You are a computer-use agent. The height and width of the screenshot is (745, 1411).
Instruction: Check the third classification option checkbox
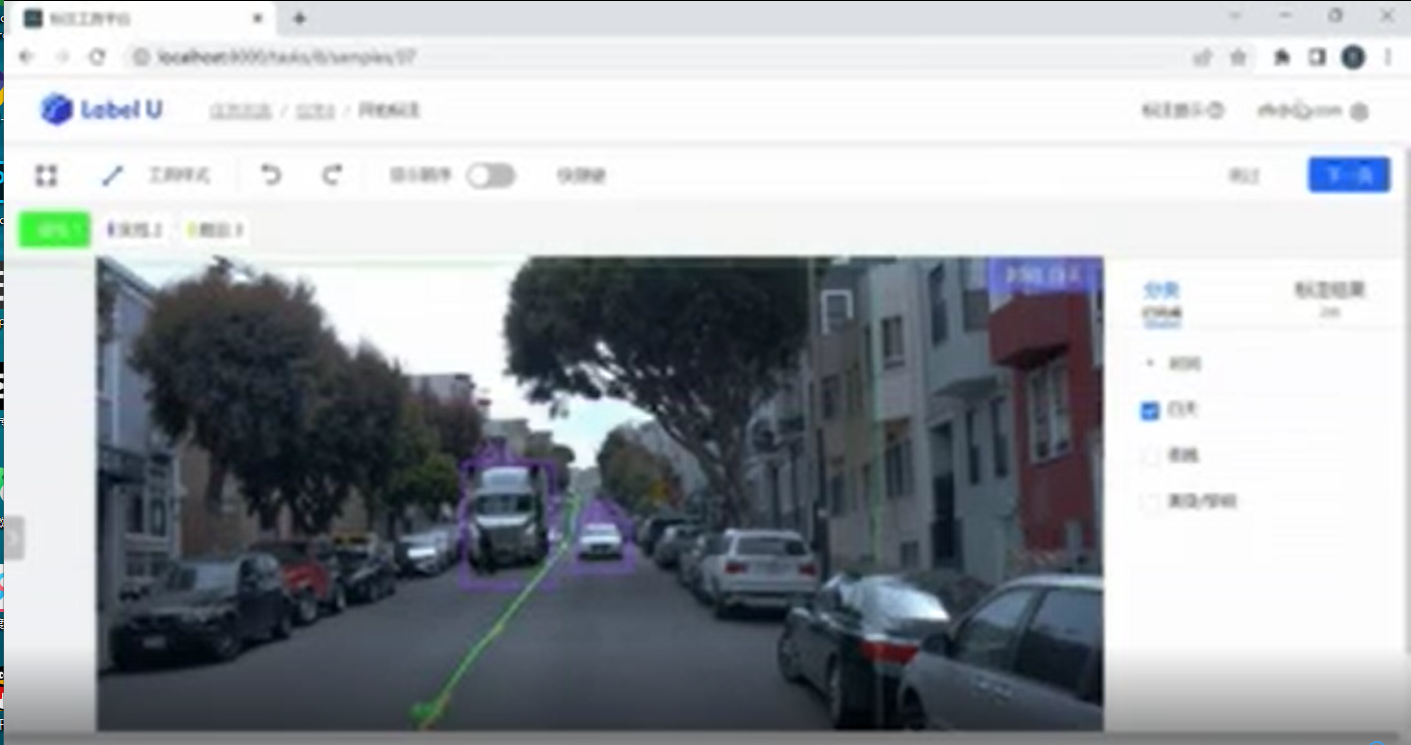[1150, 502]
